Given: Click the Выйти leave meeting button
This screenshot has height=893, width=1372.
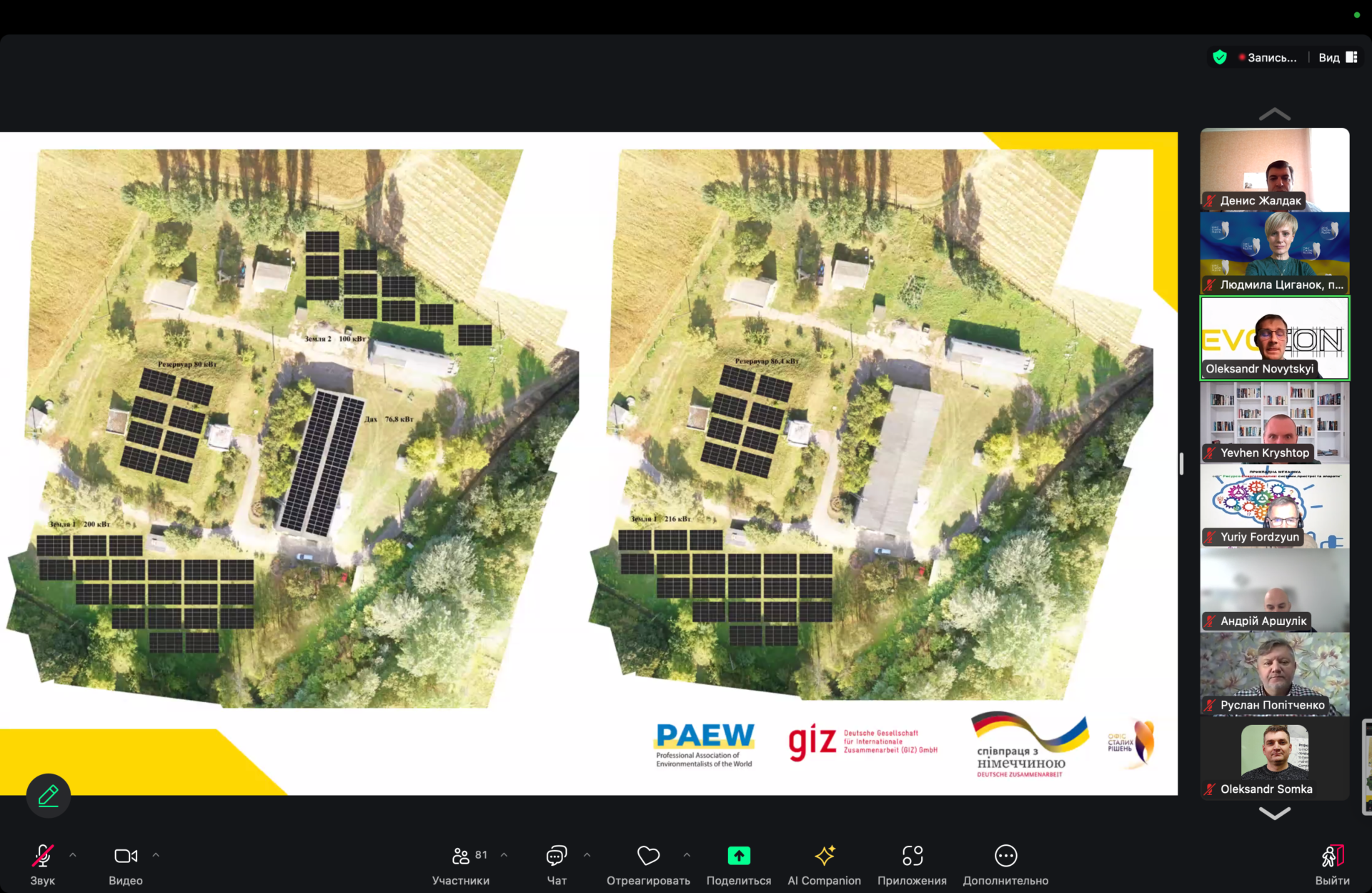Looking at the screenshot, I should pyautogui.click(x=1332, y=856).
